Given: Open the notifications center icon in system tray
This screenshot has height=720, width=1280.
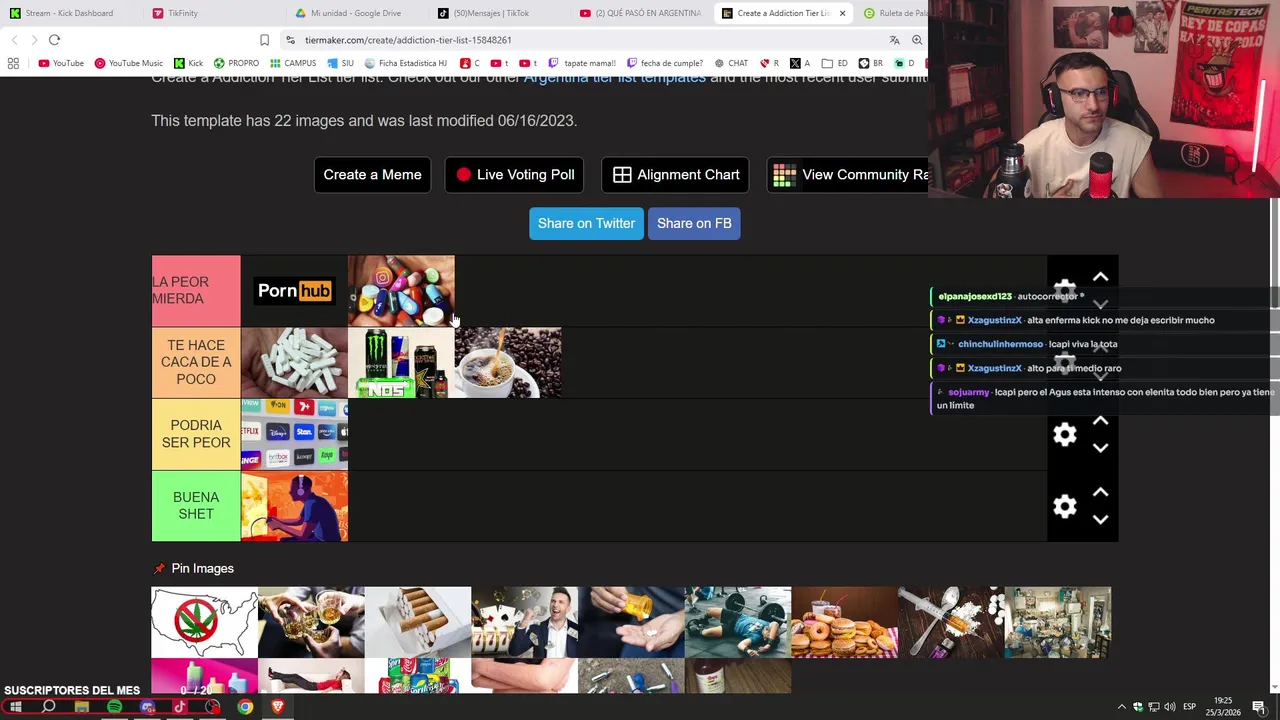Looking at the screenshot, I should coord(1259,707).
